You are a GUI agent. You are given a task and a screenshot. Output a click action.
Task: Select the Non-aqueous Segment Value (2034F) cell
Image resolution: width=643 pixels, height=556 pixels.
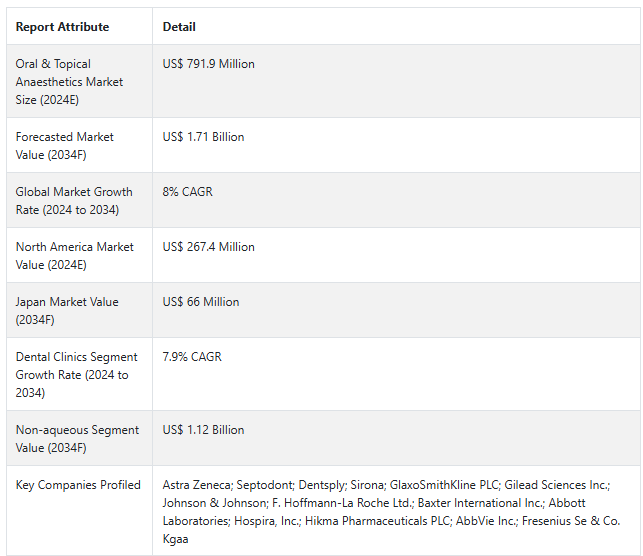(77, 438)
